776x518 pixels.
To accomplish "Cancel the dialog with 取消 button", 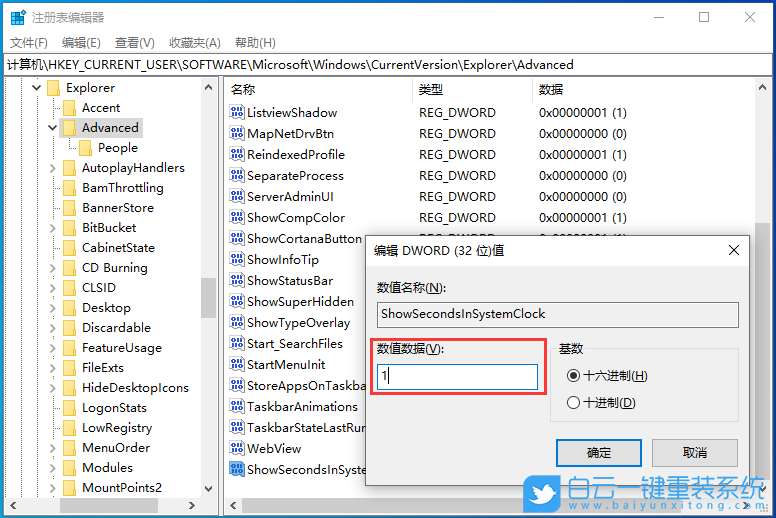I will pyautogui.click(x=694, y=453).
